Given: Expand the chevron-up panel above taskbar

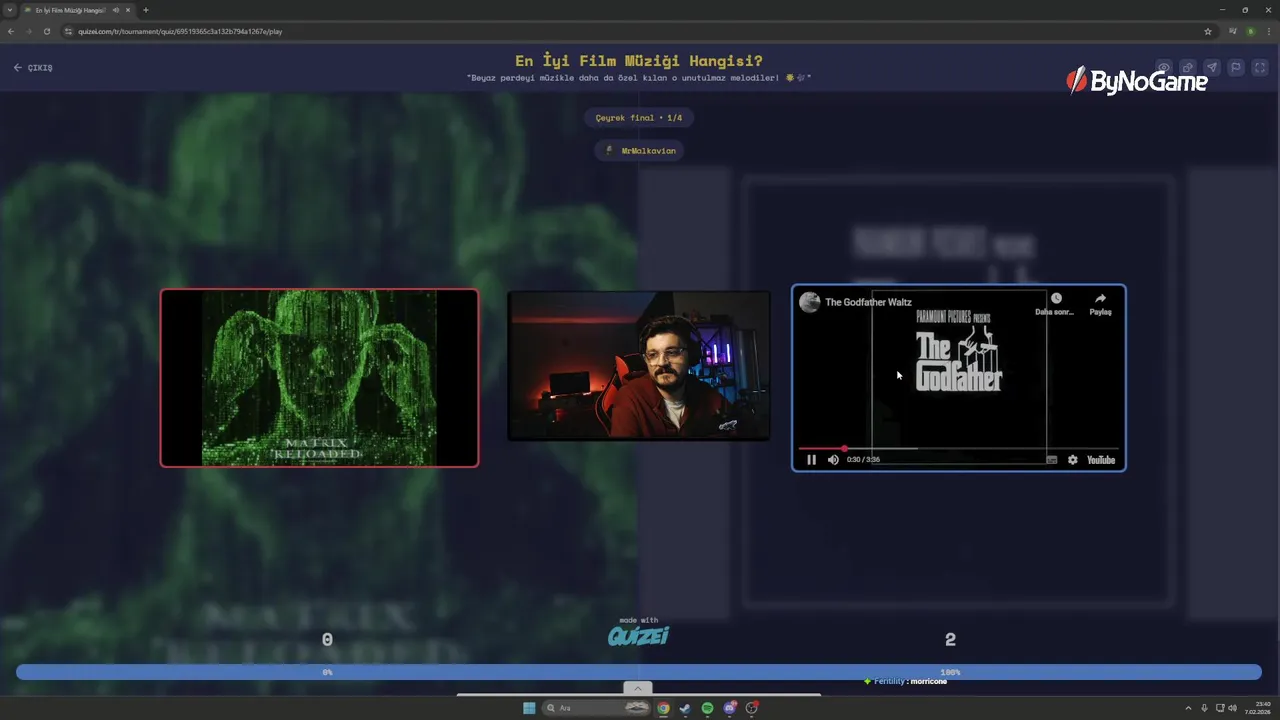Looking at the screenshot, I should coord(637,688).
